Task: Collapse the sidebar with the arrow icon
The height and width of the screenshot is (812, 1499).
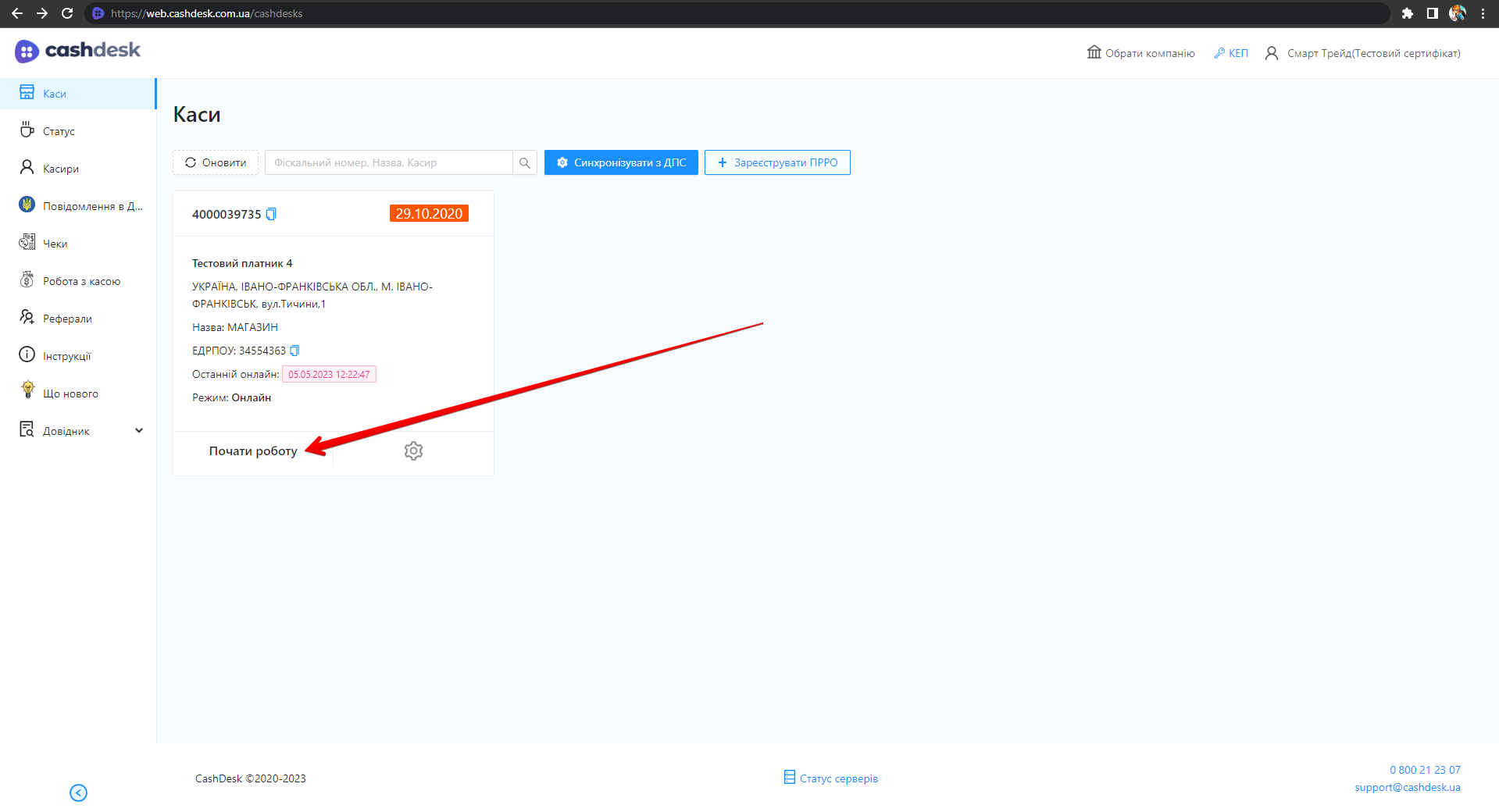Action: click(78, 792)
